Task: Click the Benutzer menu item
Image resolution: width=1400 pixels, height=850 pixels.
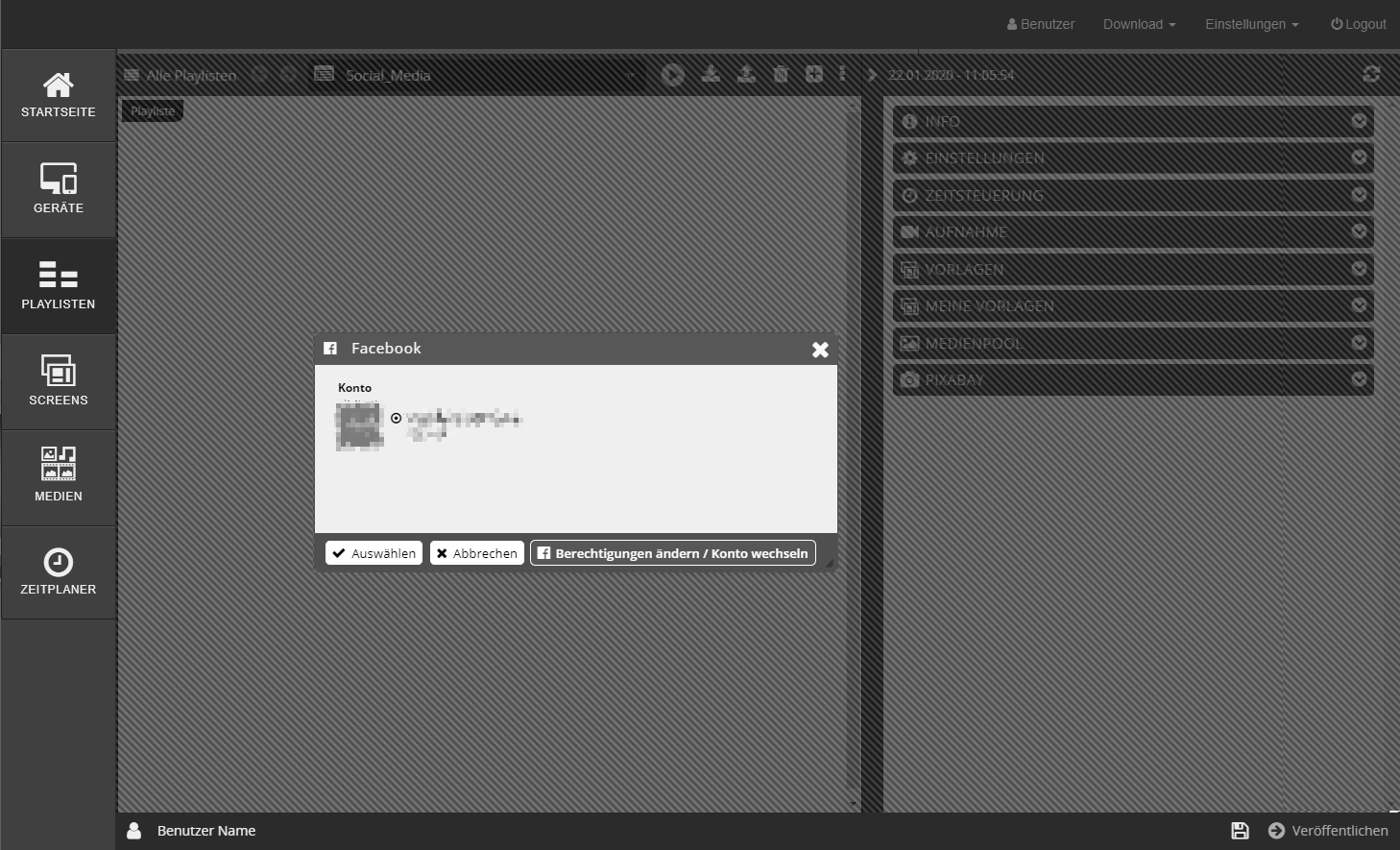Action: coord(1041,24)
